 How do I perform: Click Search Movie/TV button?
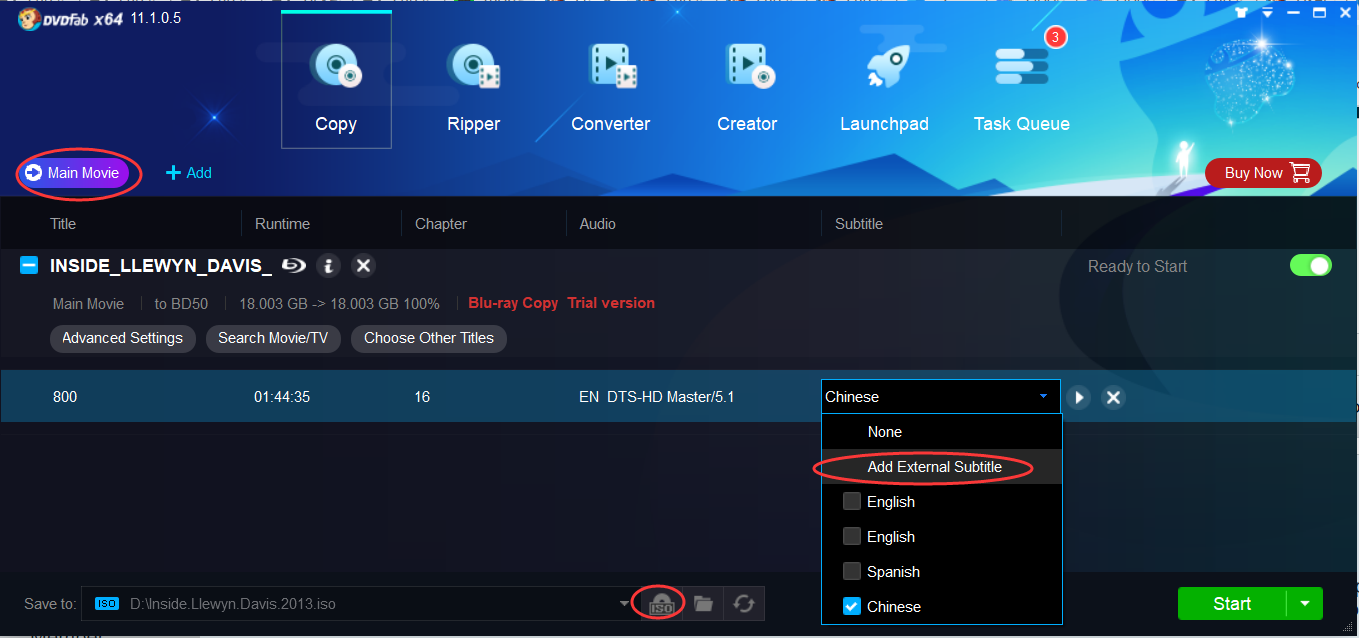pyautogui.click(x=273, y=338)
